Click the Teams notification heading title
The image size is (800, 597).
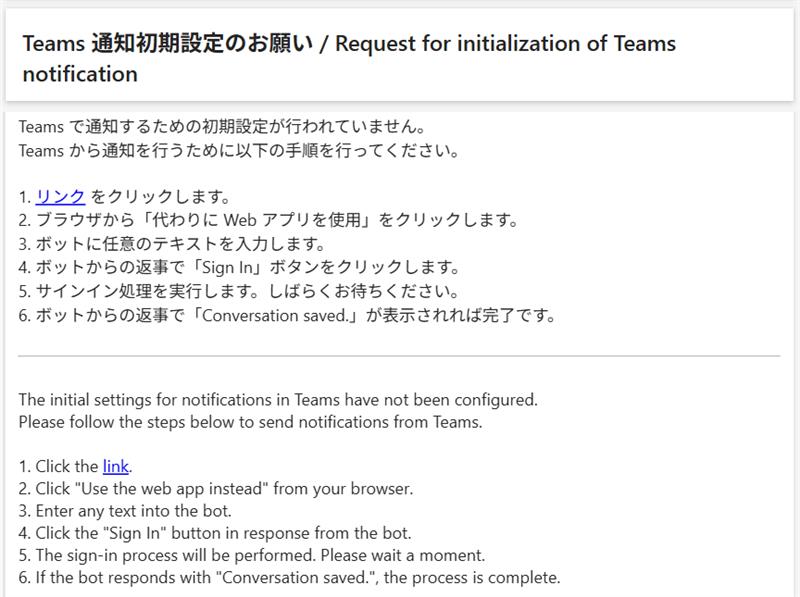349,59
